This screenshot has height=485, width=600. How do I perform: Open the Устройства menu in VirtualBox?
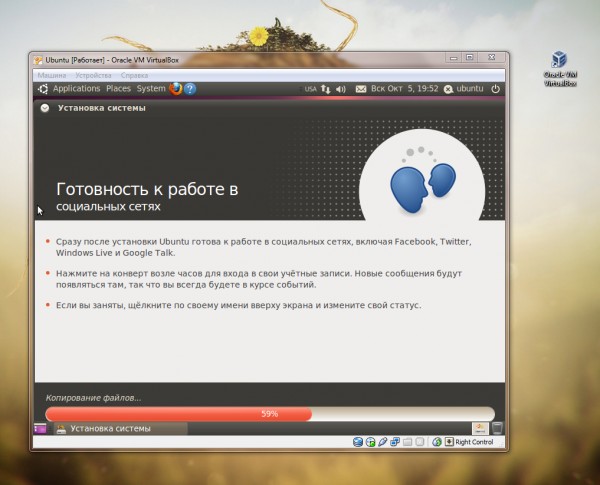pos(93,75)
